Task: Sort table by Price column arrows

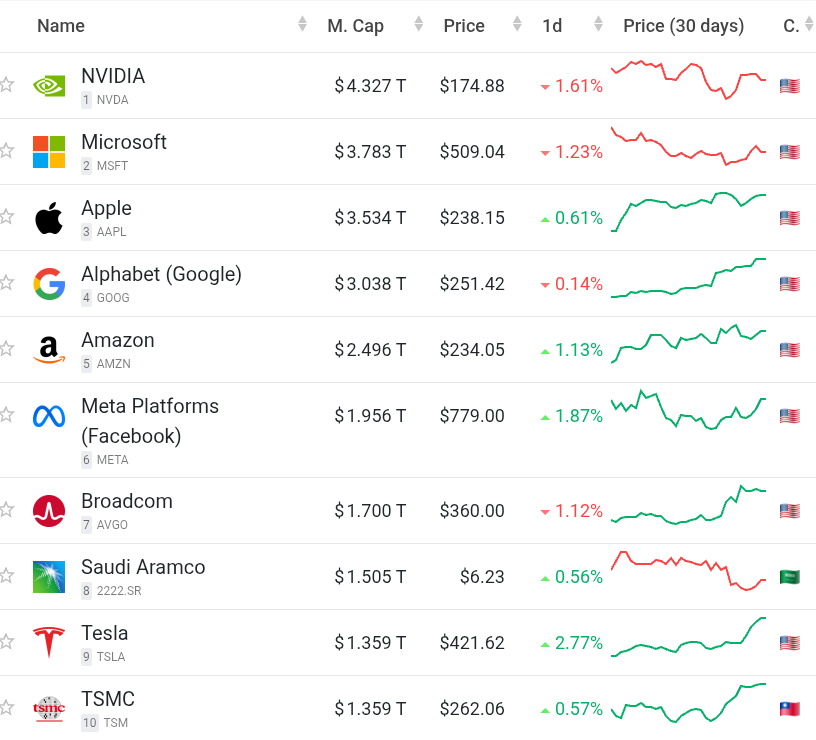Action: (517, 25)
